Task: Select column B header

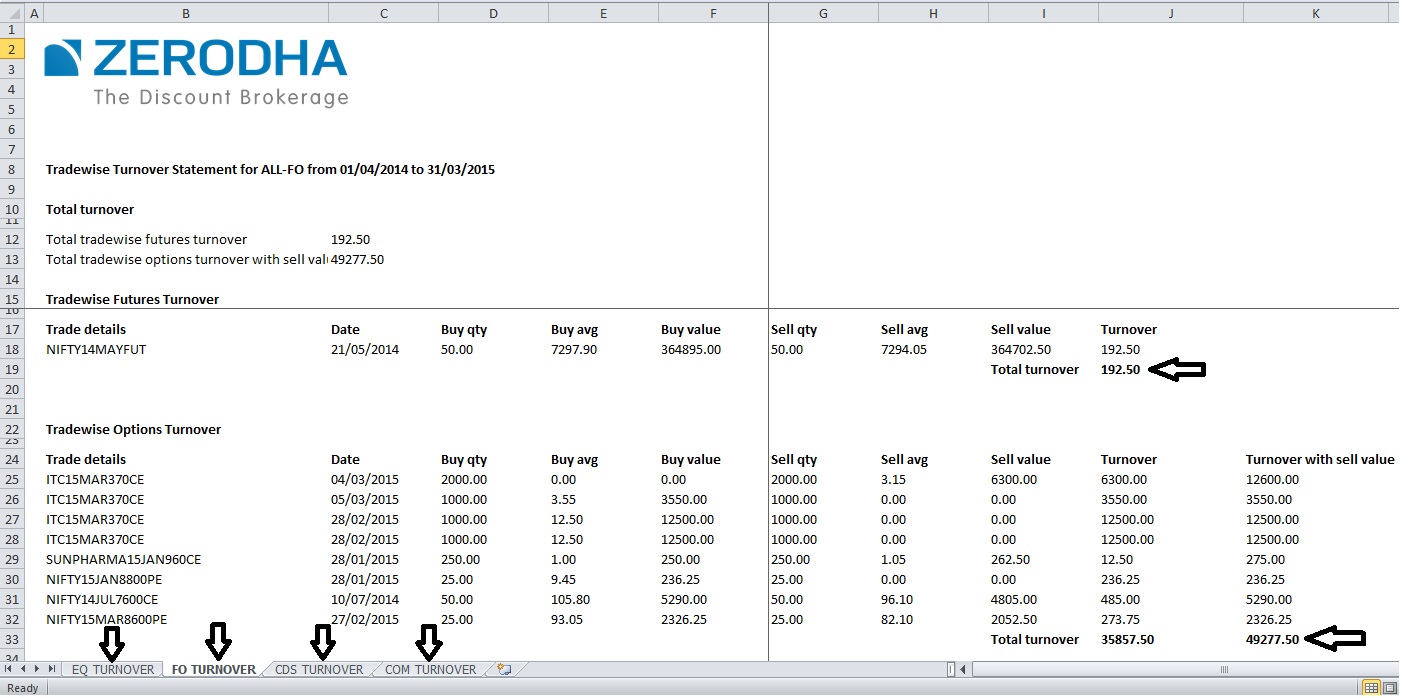Action: coord(186,12)
